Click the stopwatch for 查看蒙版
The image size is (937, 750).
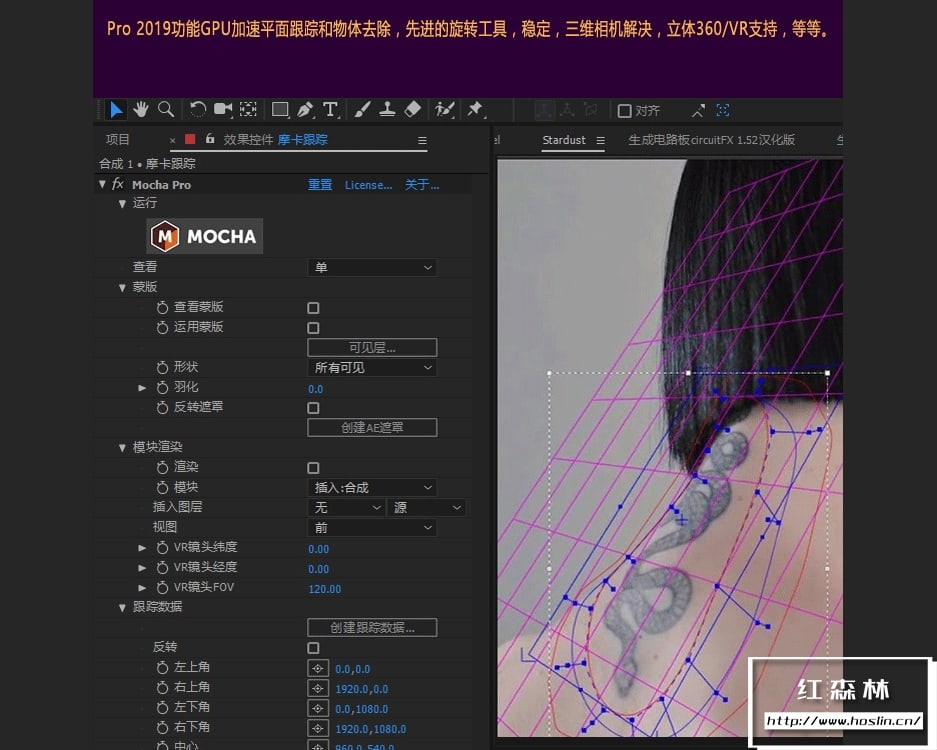(x=162, y=307)
